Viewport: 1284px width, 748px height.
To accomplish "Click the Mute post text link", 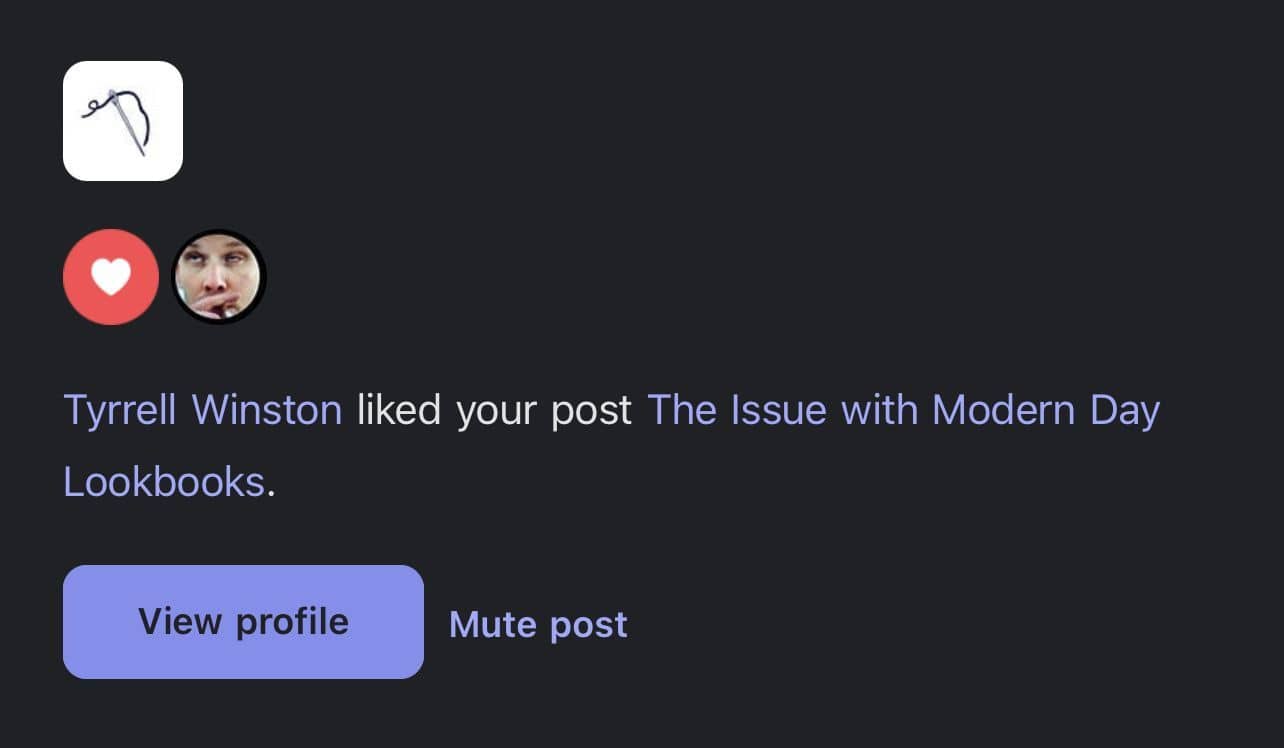I will coord(538,624).
